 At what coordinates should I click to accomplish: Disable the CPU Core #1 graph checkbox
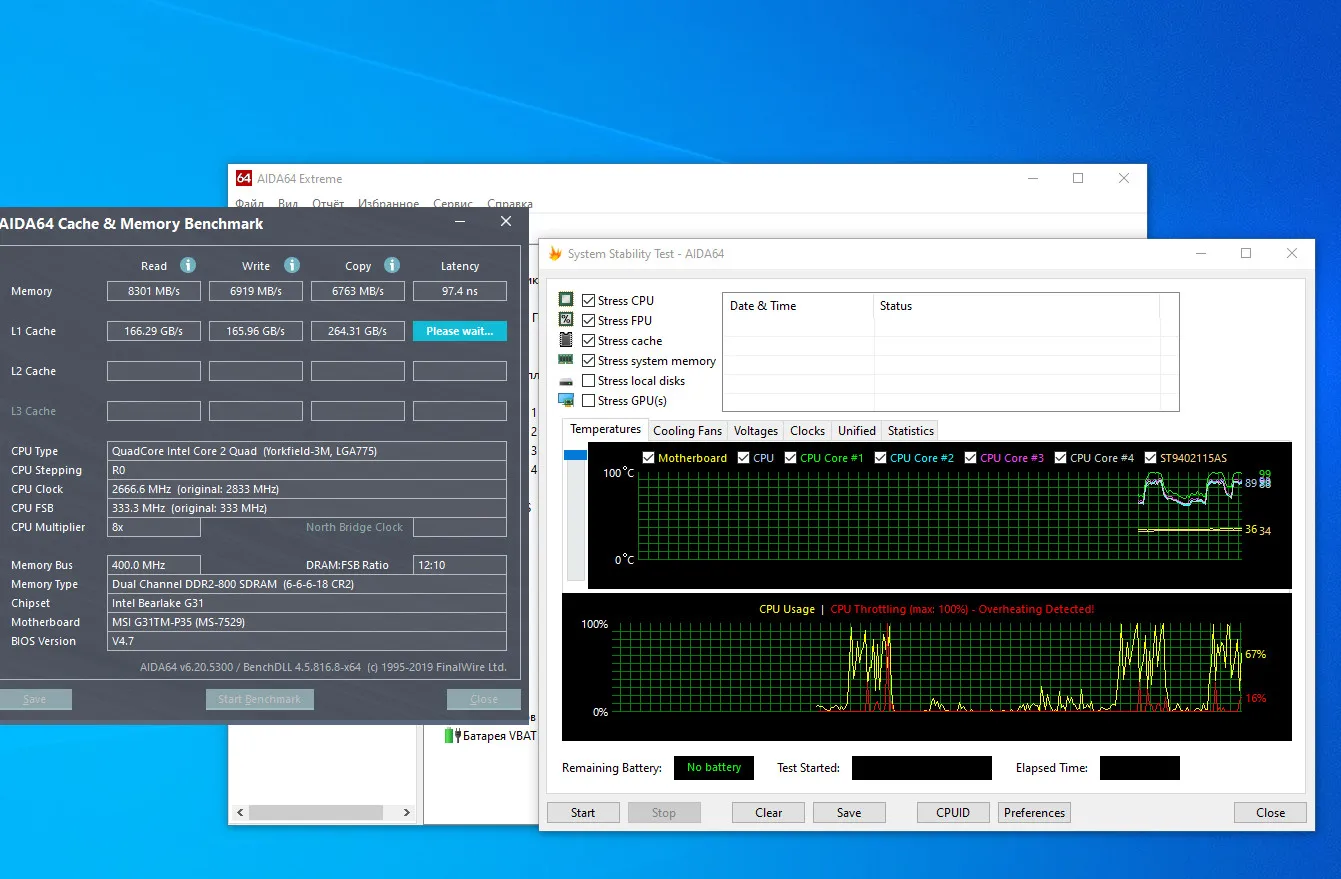coord(790,458)
